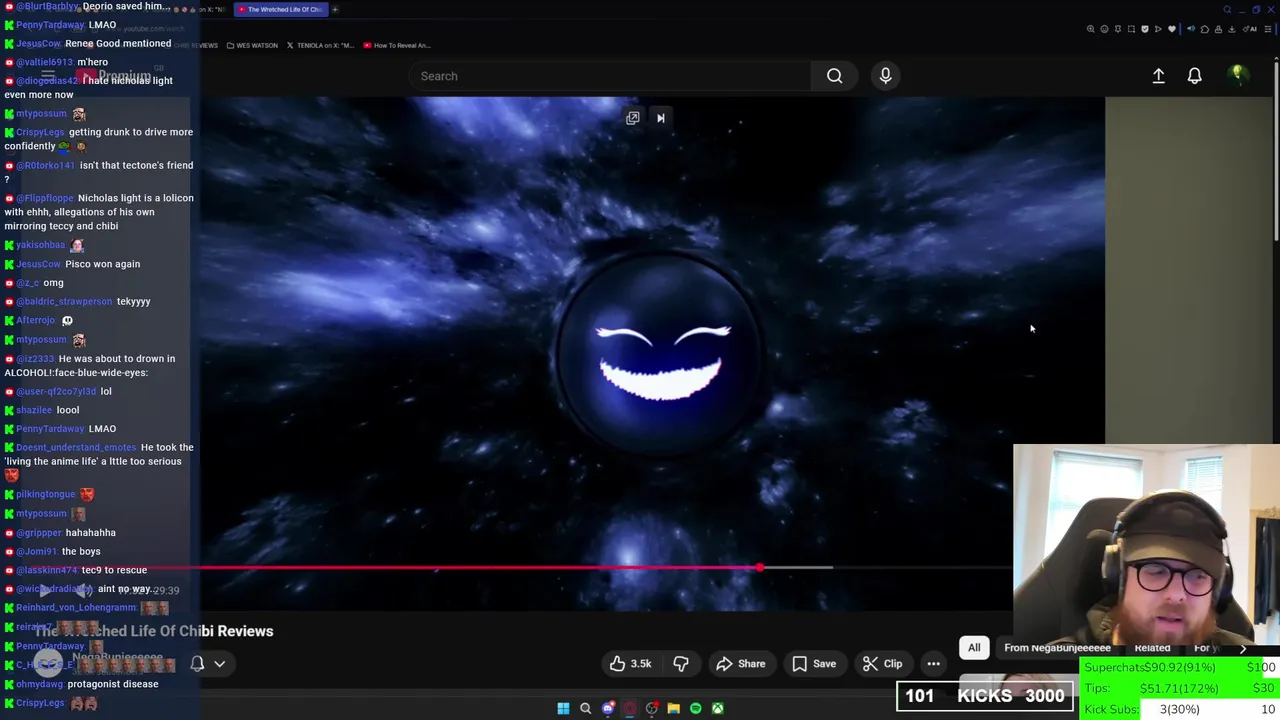Viewport: 1280px width, 720px height.
Task: Click chat message 'Pisco won again'
Action: 102,264
